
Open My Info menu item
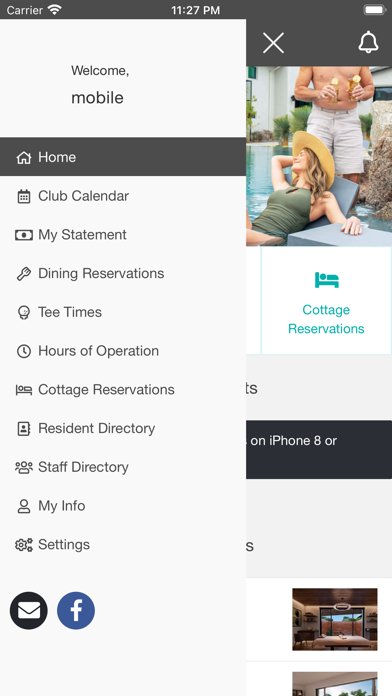tap(123, 506)
